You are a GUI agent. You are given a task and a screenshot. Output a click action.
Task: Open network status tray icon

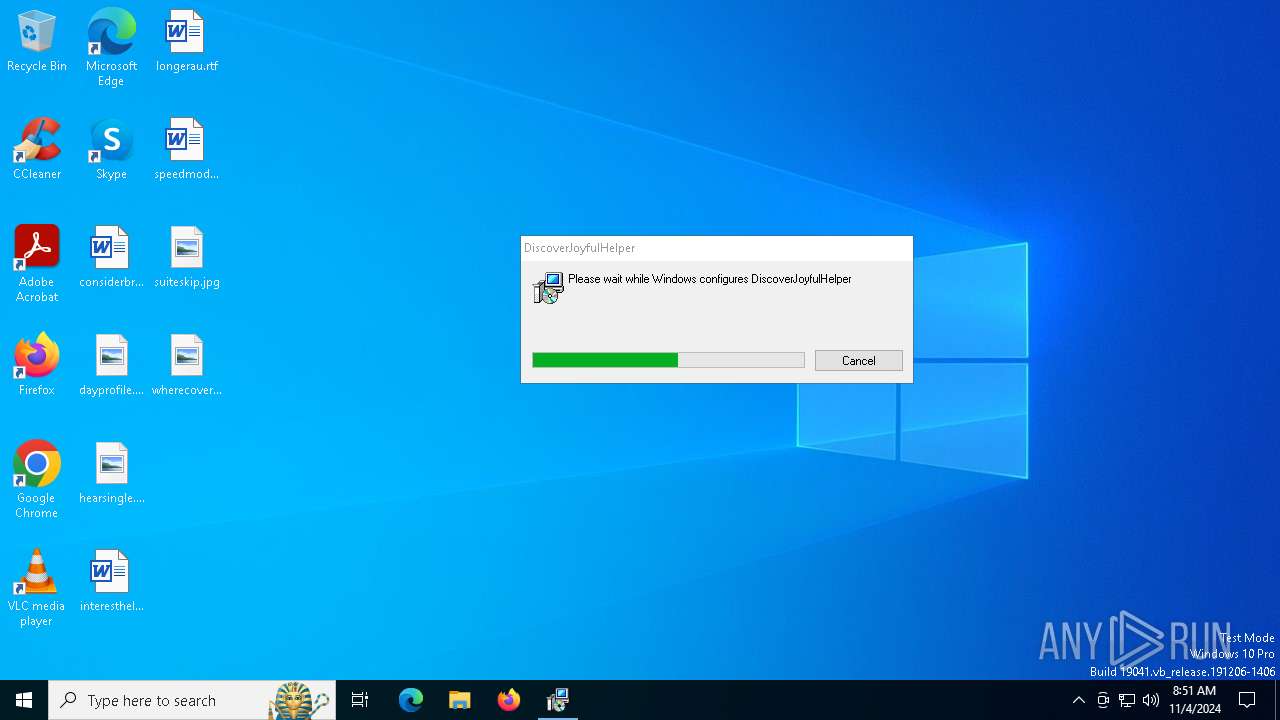[x=1127, y=700]
